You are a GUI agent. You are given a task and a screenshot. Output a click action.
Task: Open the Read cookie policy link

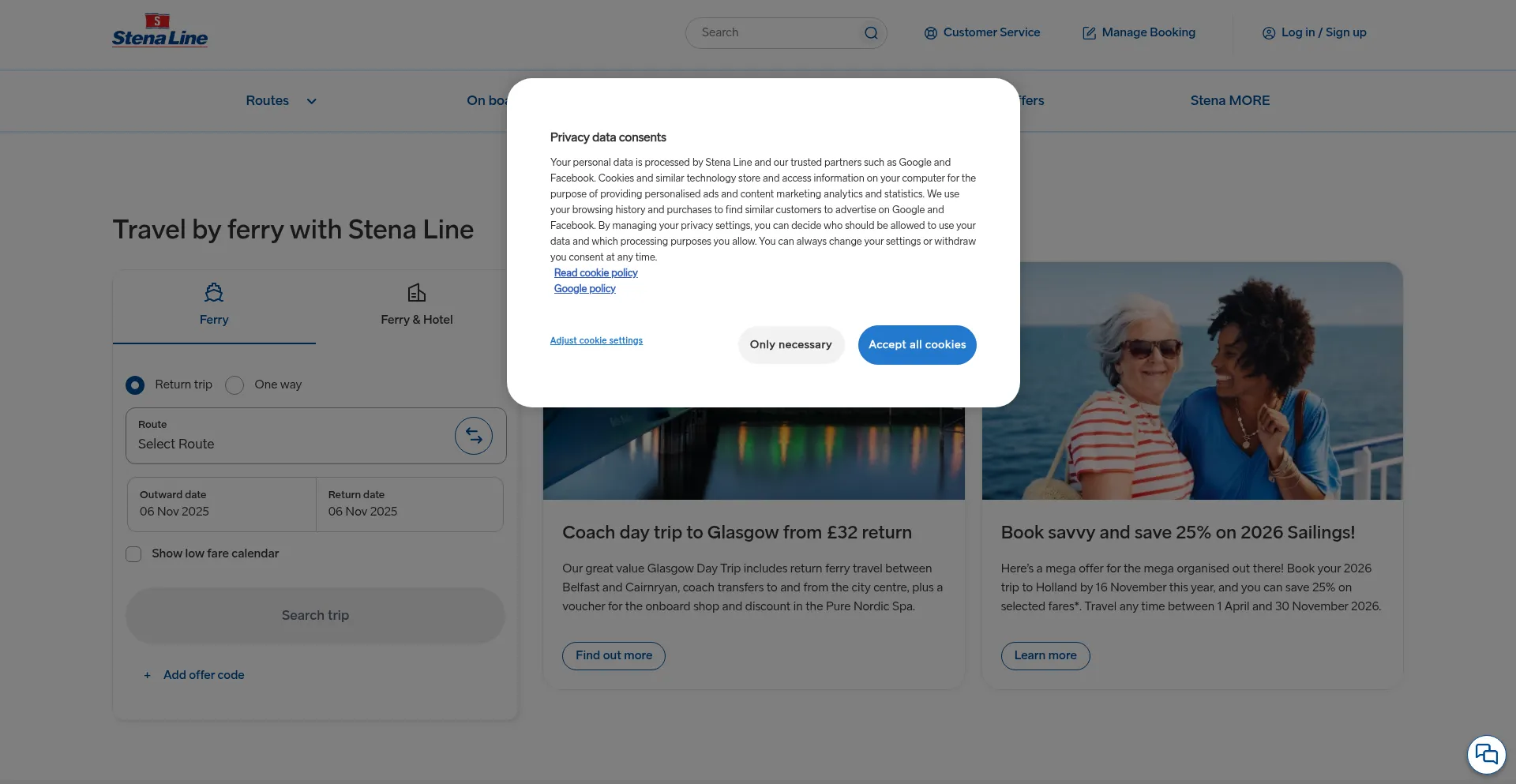(595, 273)
